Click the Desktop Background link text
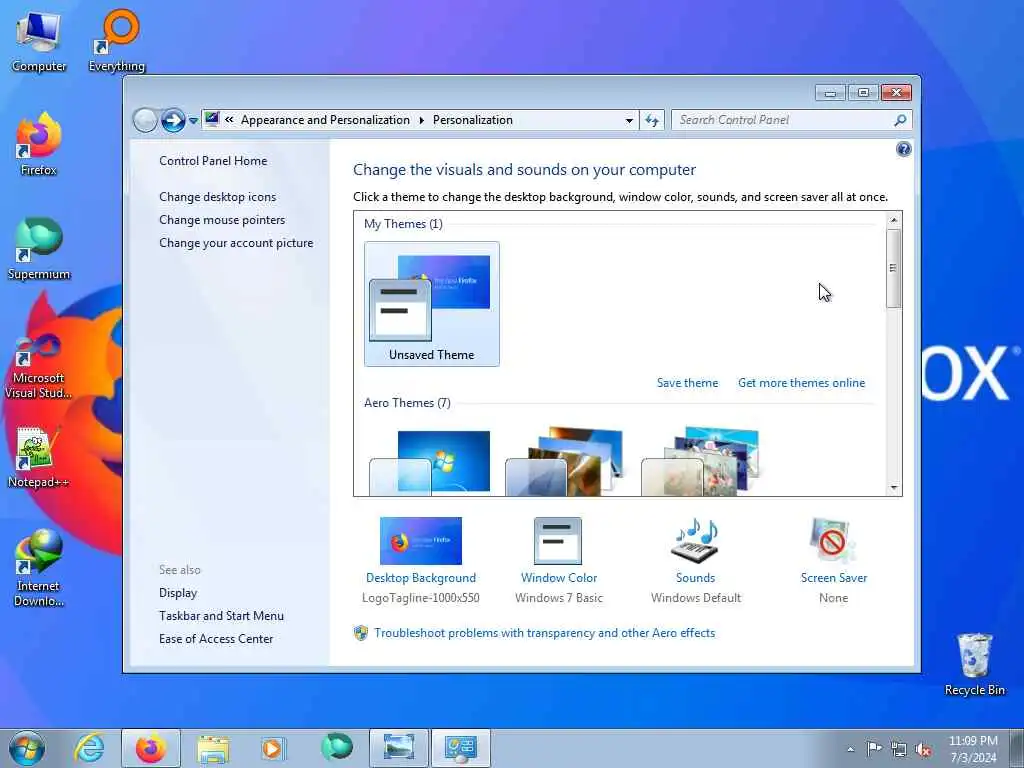The height and width of the screenshot is (768, 1024). tap(421, 578)
